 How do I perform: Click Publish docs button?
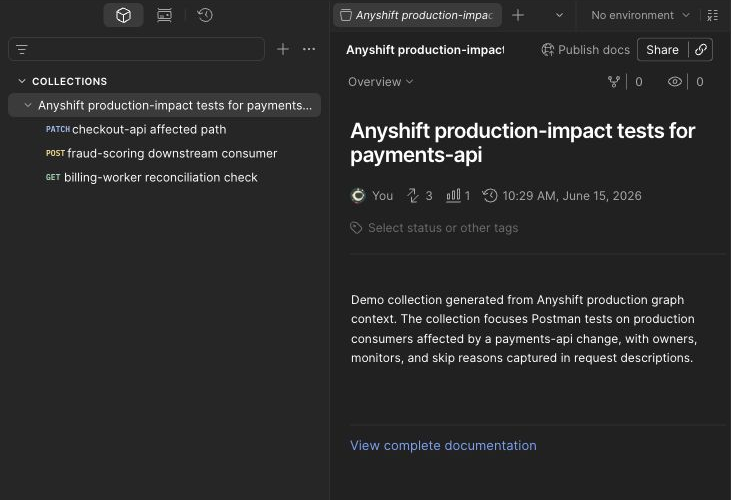coord(586,50)
